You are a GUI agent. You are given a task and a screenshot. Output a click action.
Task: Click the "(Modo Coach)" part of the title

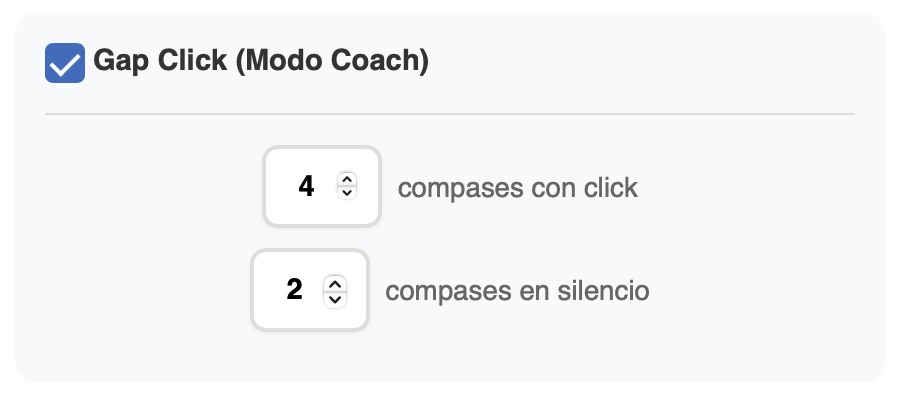click(x=333, y=62)
